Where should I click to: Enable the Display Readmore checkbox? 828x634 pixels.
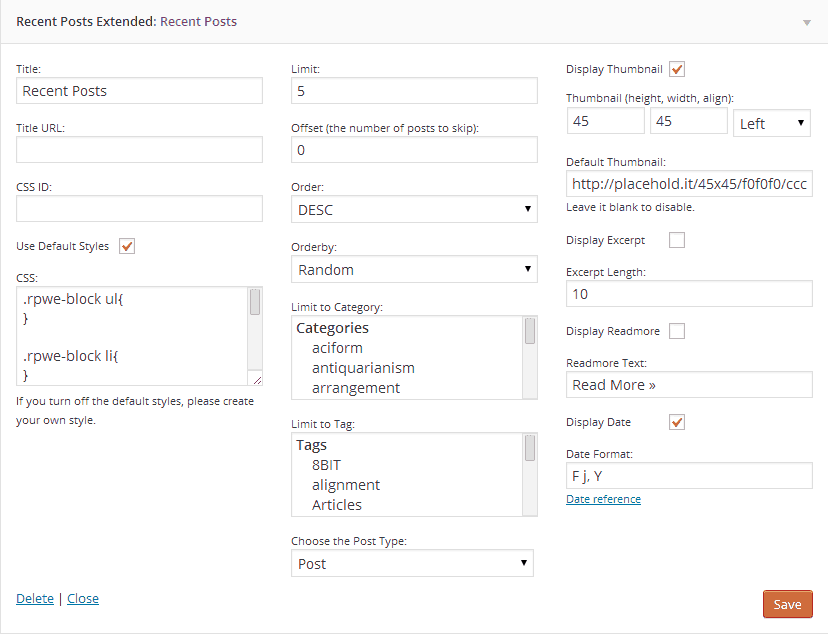(x=677, y=331)
